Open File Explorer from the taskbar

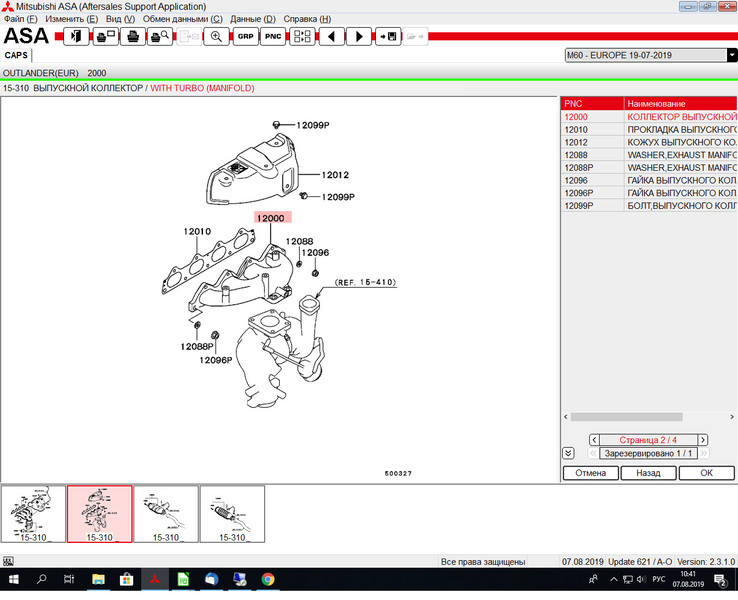(x=98, y=579)
